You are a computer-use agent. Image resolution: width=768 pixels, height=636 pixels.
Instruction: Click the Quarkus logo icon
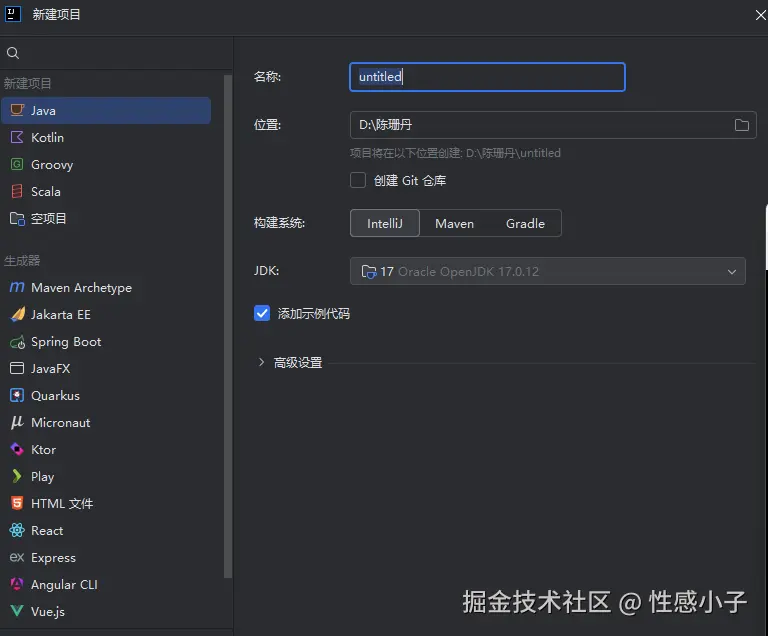(17, 395)
